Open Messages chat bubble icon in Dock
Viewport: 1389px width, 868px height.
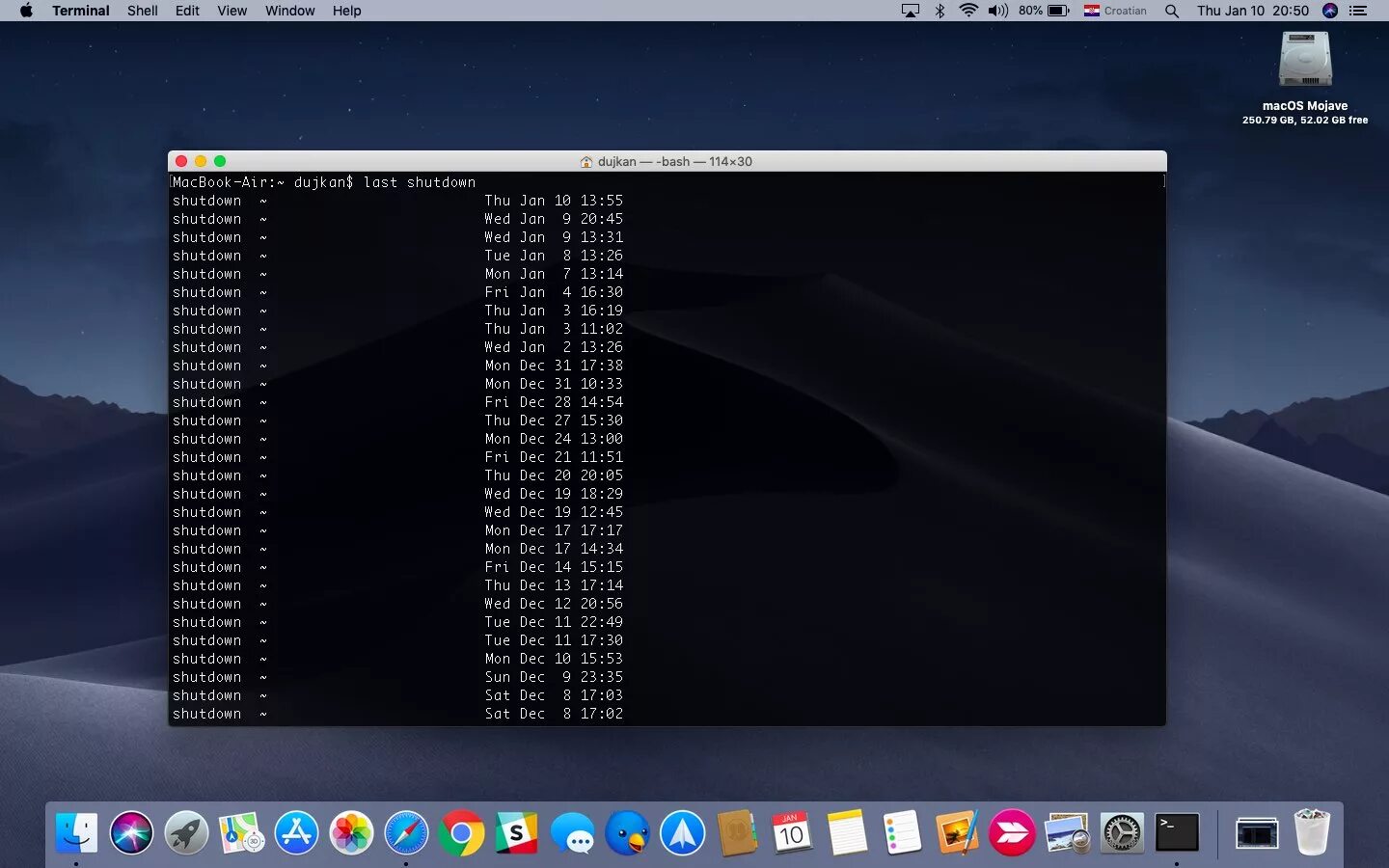pos(572,832)
